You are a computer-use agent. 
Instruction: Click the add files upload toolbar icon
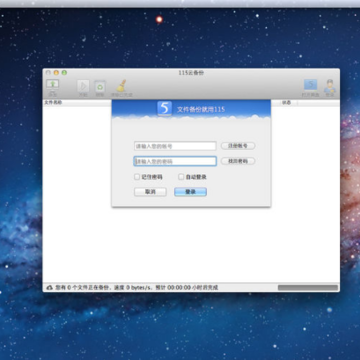point(52,85)
